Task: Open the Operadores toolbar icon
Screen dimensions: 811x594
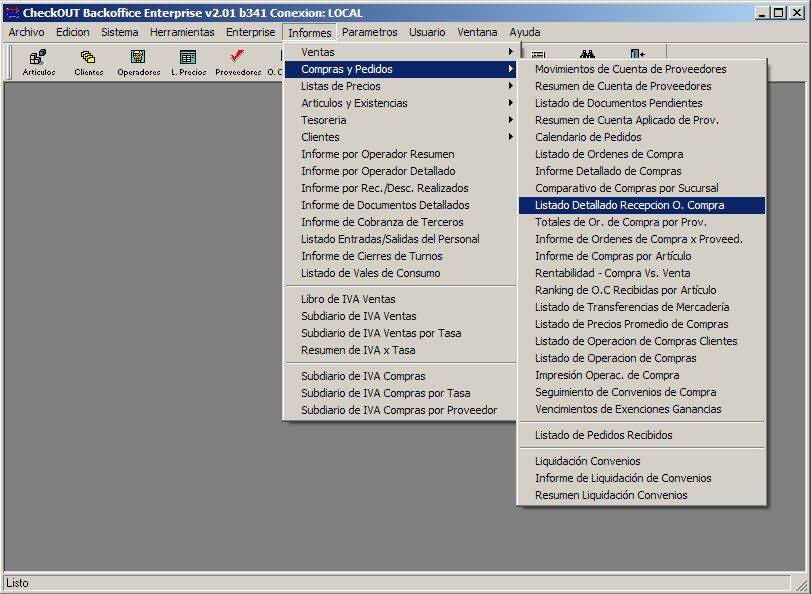Action: coord(139,63)
